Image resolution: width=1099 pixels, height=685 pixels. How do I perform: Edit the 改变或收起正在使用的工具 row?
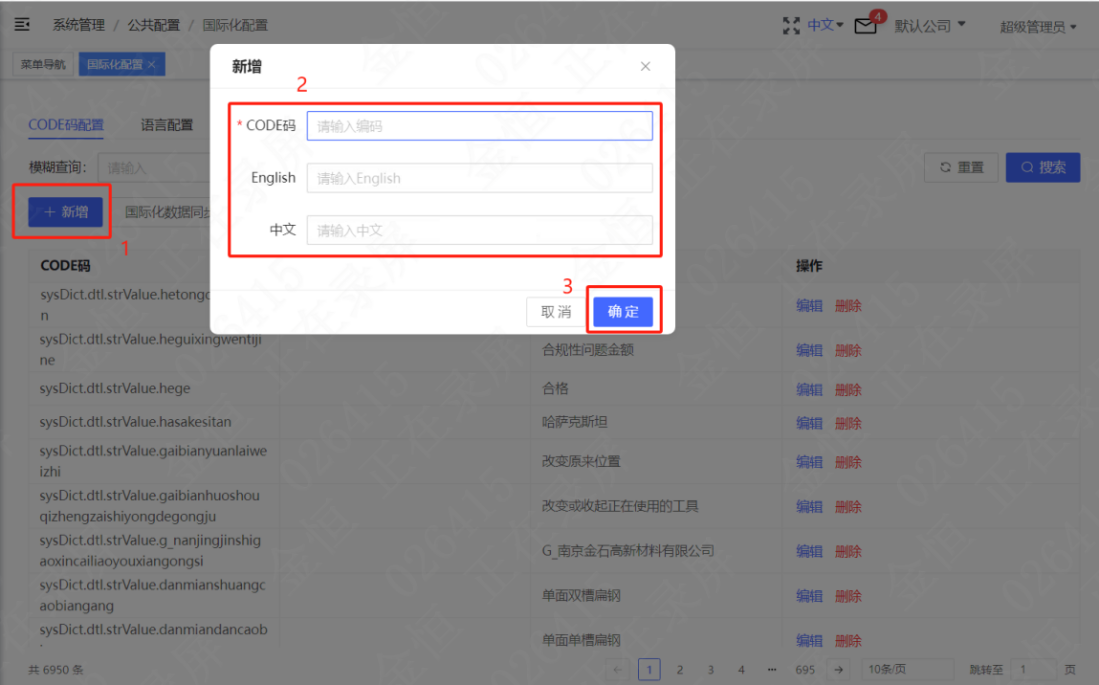tap(809, 506)
